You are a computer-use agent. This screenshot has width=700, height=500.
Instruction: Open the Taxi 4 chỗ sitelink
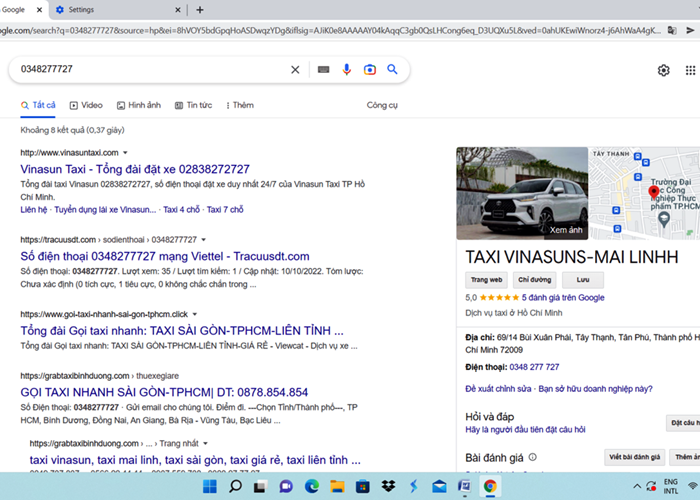coord(181,210)
